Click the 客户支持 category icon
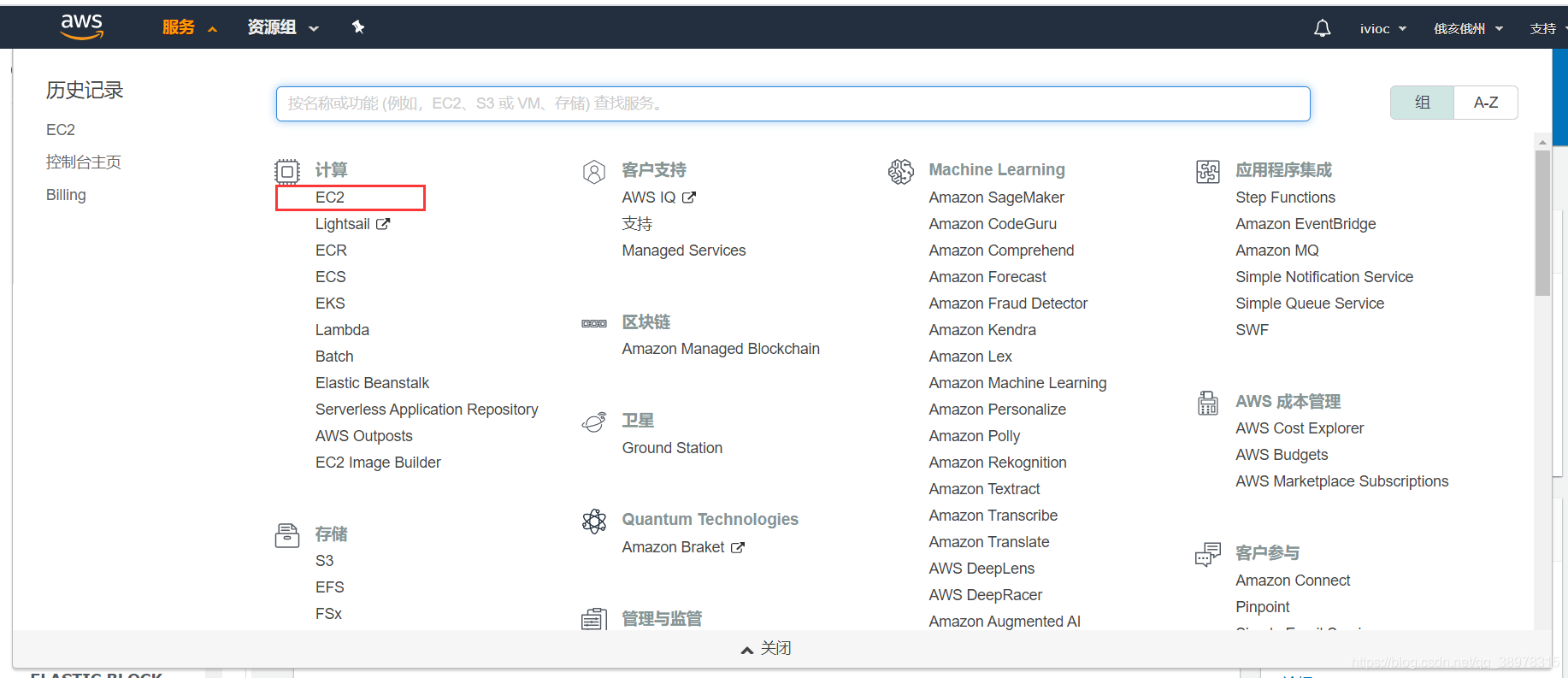 click(594, 171)
